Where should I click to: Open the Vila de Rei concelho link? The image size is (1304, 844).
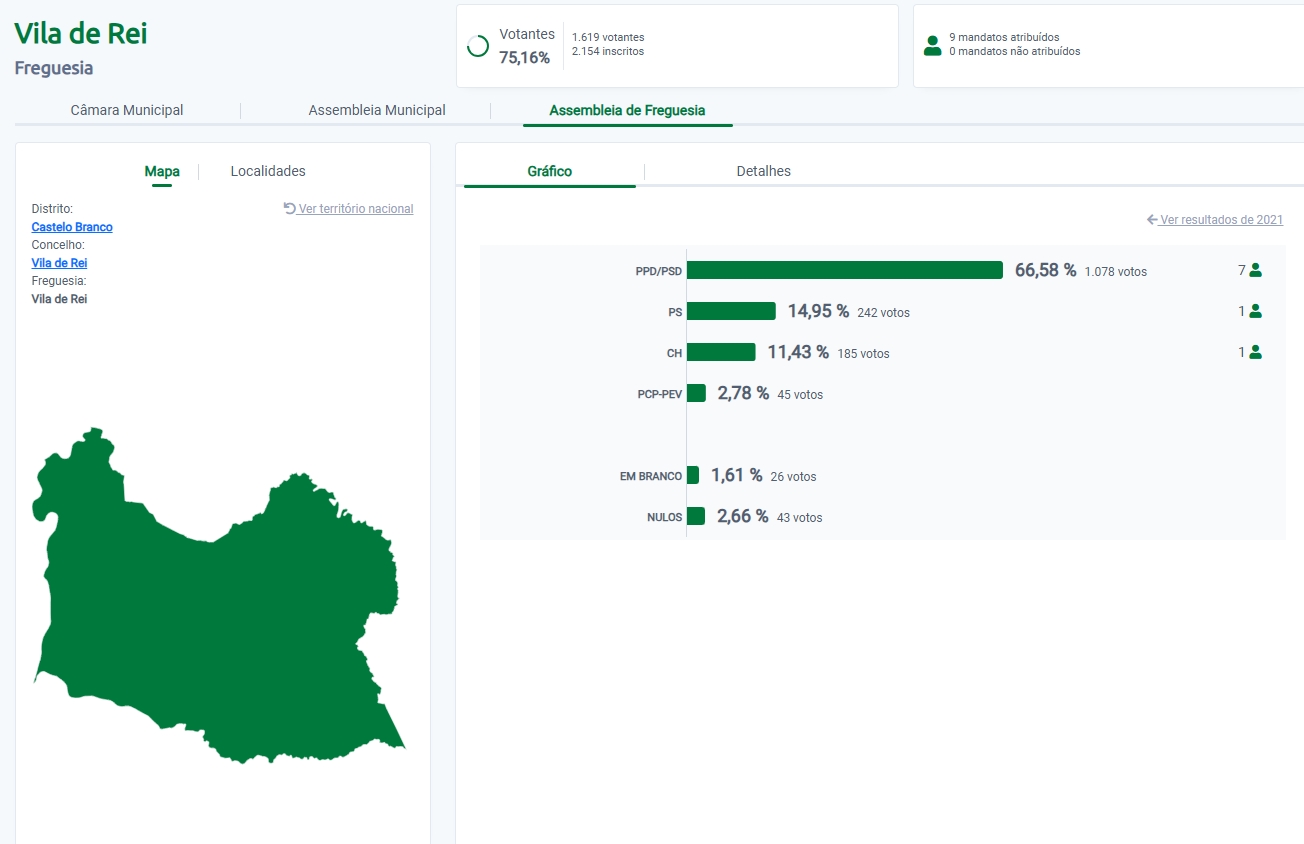(x=59, y=263)
